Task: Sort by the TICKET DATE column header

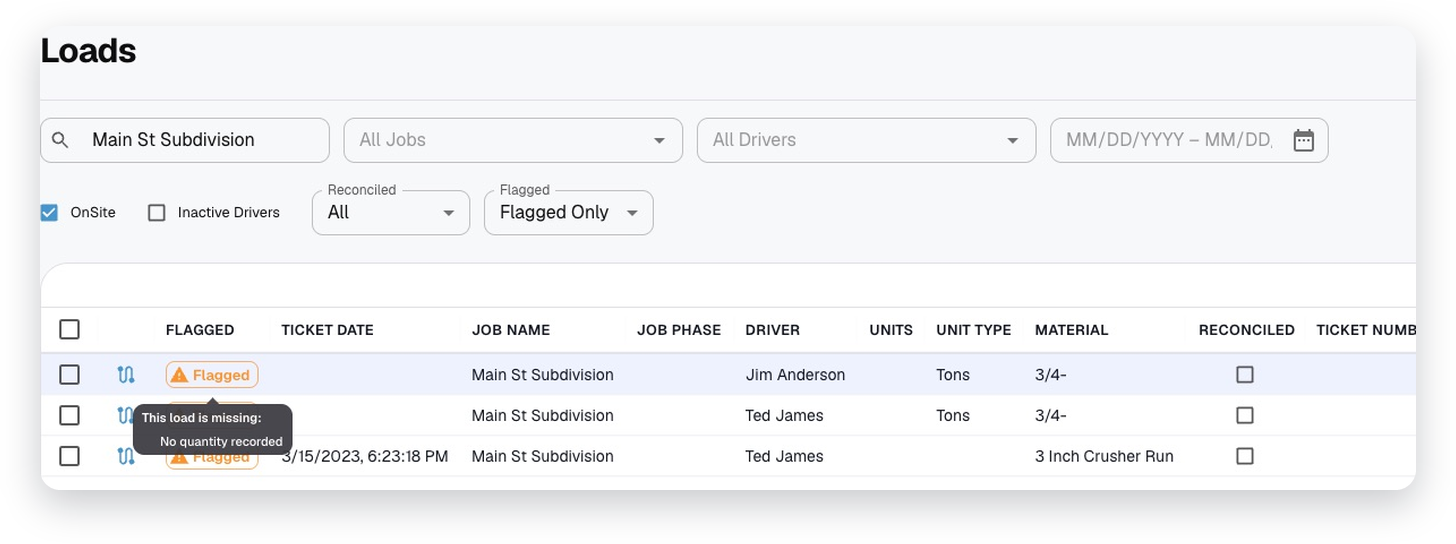Action: (x=327, y=330)
